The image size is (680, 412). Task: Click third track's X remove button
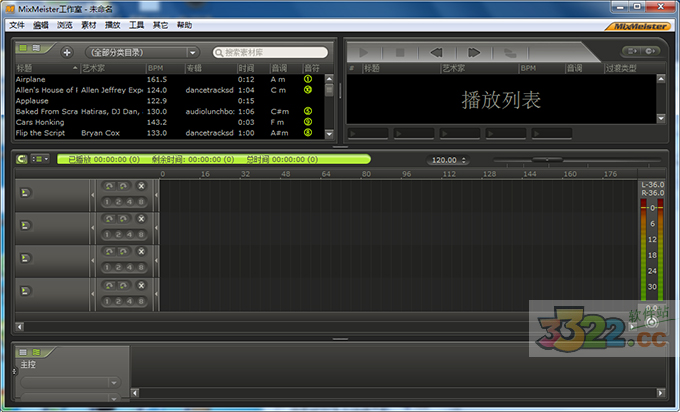pos(141,252)
